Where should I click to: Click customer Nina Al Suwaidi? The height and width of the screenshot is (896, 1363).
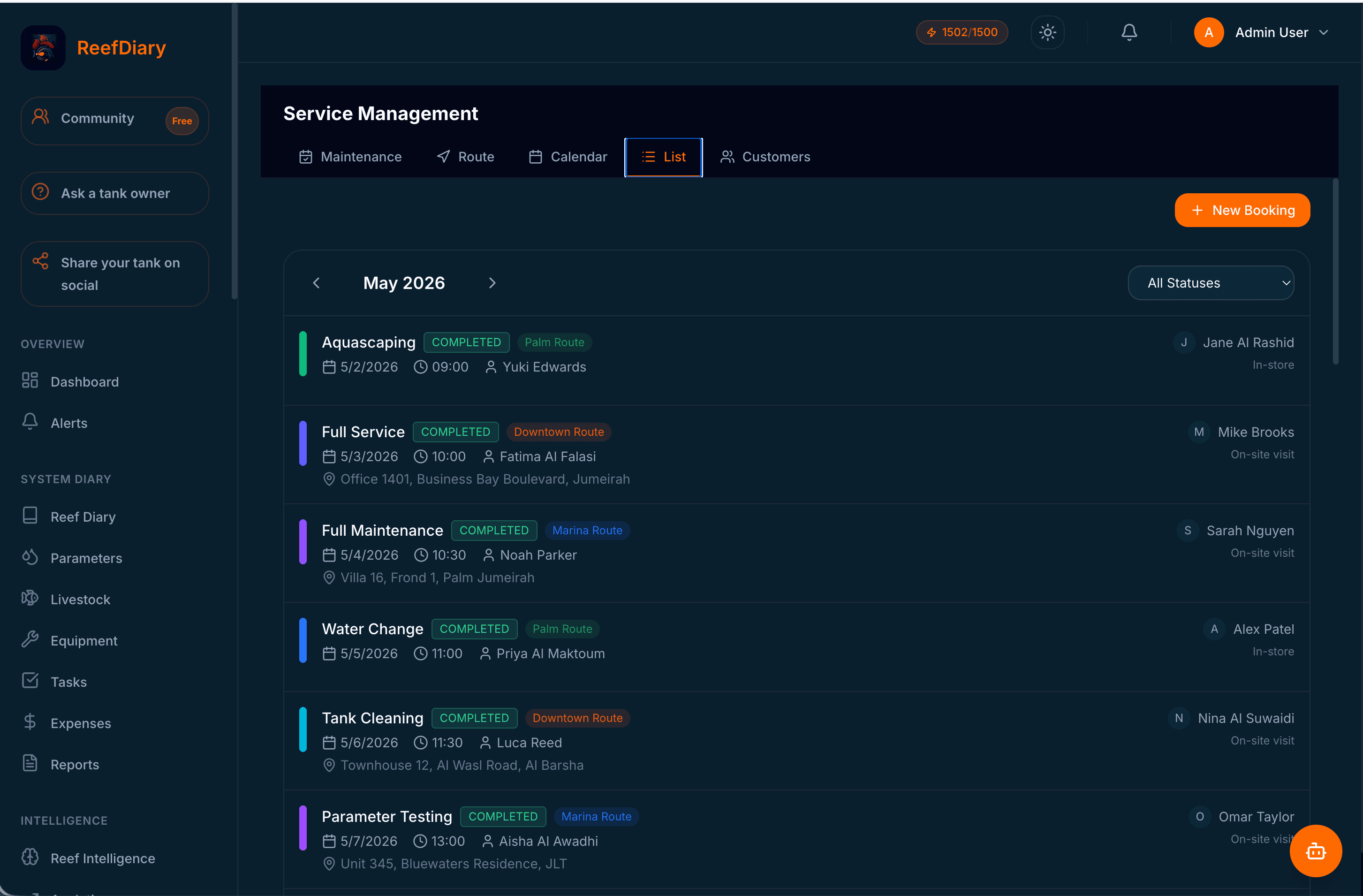(1246, 718)
